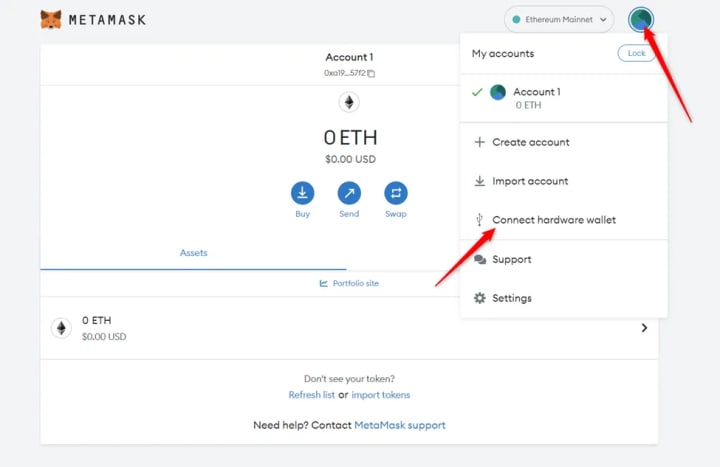Click the My accounts heading
The image size is (720, 467).
(x=503, y=54)
